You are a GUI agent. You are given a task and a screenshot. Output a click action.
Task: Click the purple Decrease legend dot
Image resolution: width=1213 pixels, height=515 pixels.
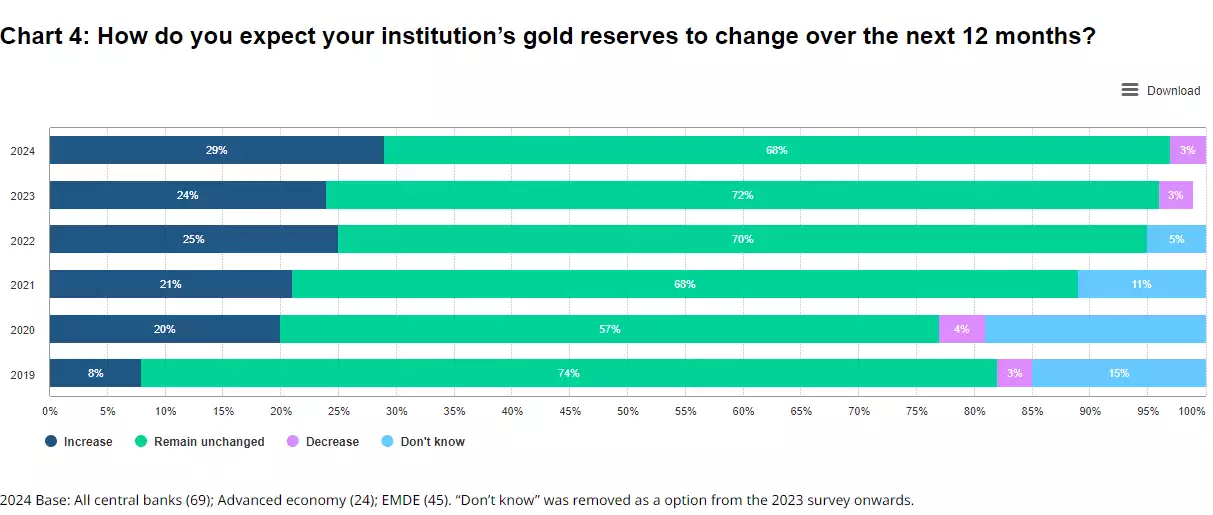[x=292, y=441]
